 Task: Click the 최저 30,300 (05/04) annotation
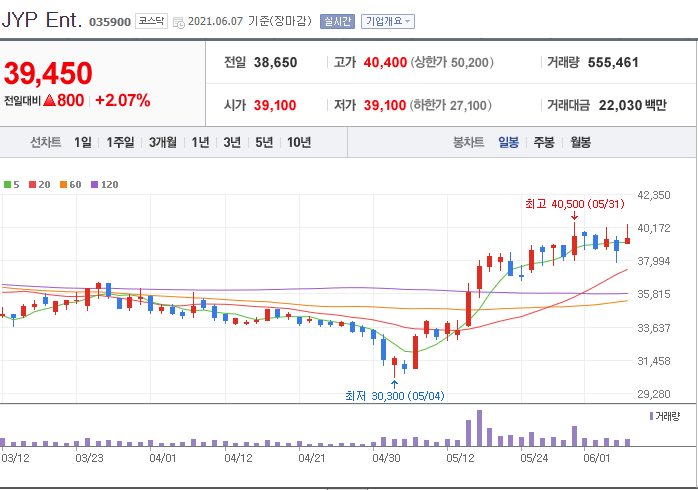pyautogui.click(x=395, y=396)
